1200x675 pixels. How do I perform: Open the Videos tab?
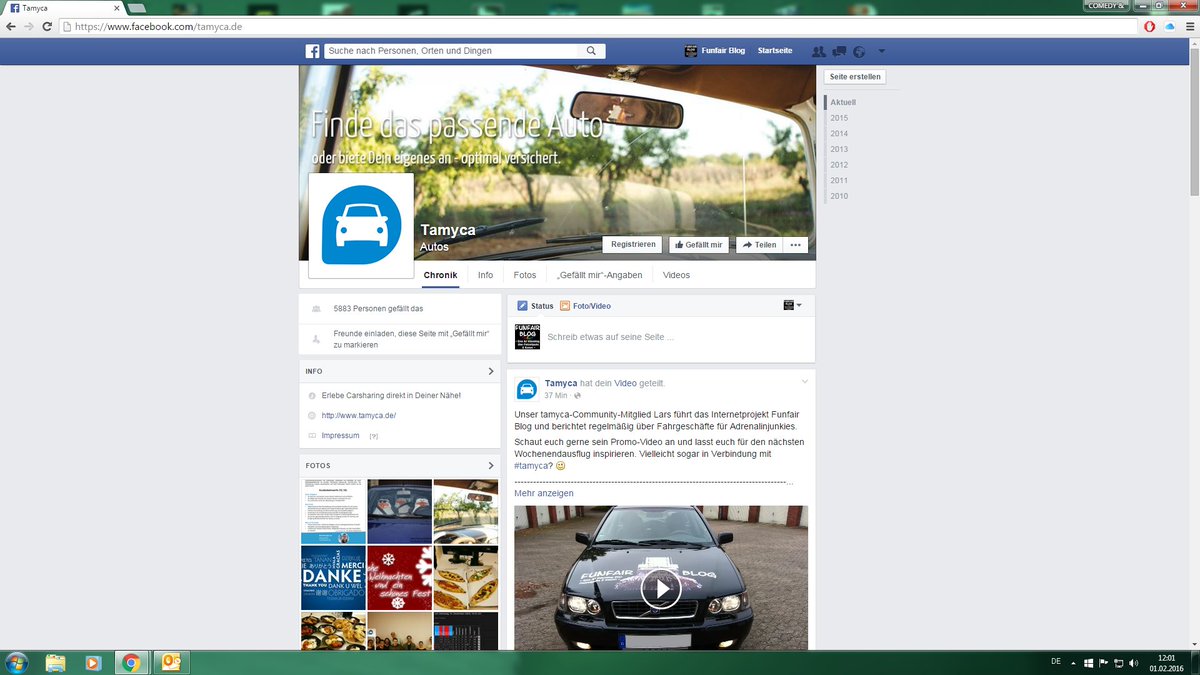(x=676, y=275)
